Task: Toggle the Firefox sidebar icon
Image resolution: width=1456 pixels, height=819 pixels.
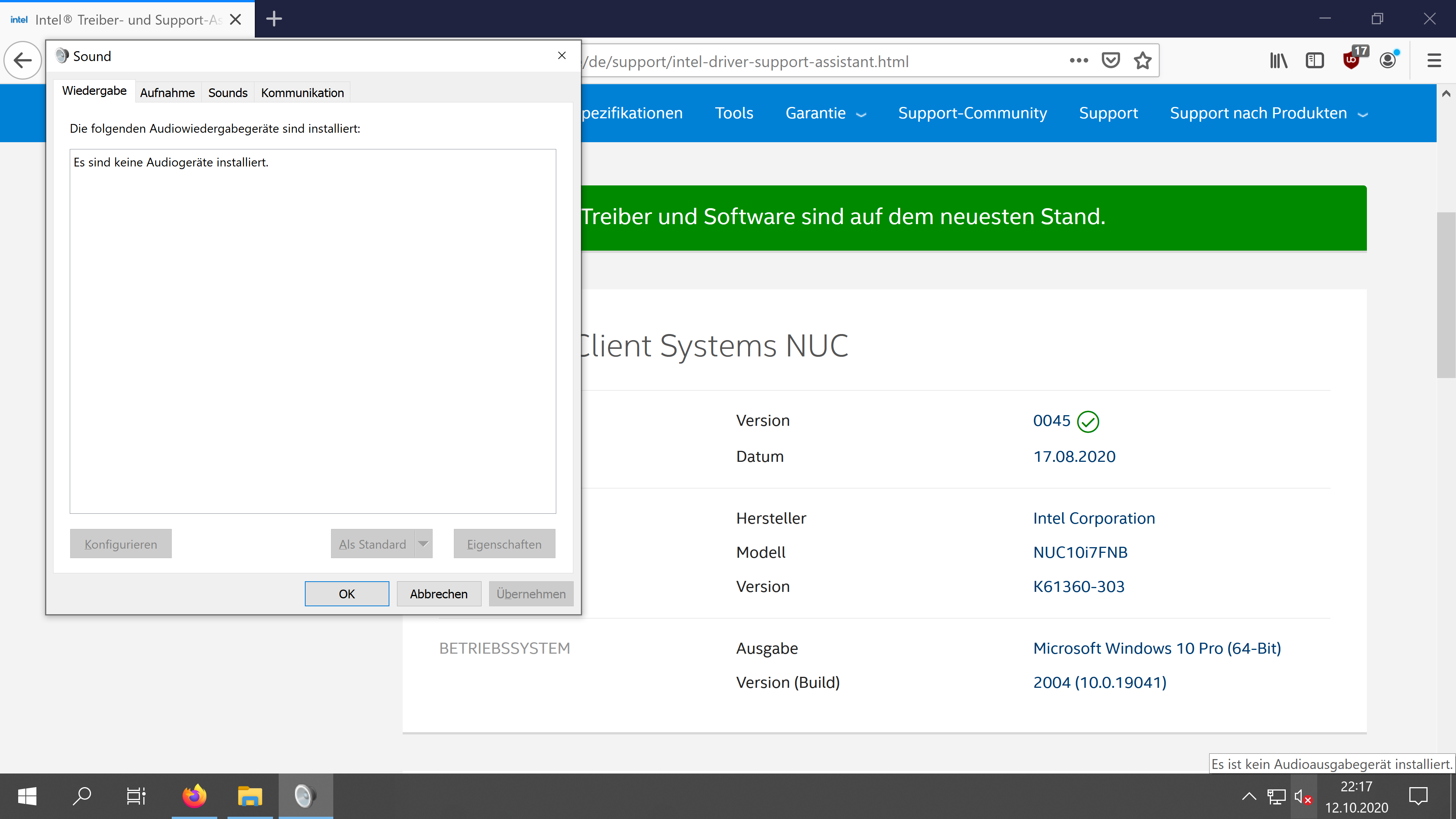Action: (x=1315, y=61)
